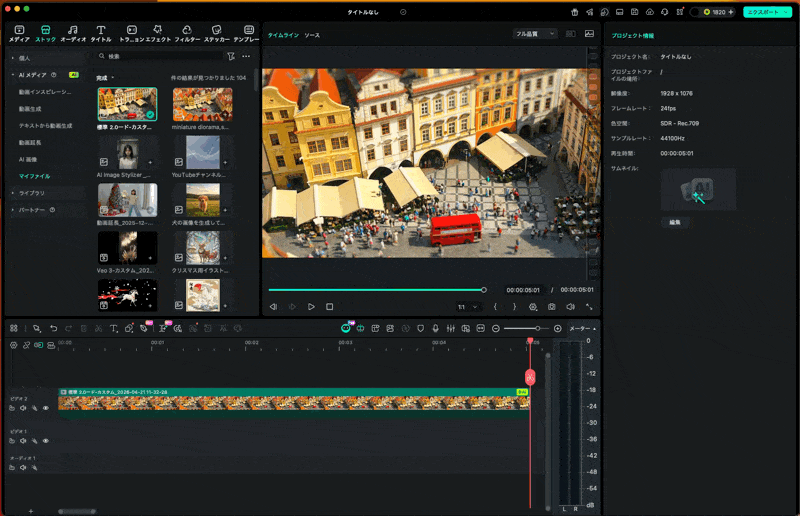Click the preview progress bar handle

coord(484,290)
